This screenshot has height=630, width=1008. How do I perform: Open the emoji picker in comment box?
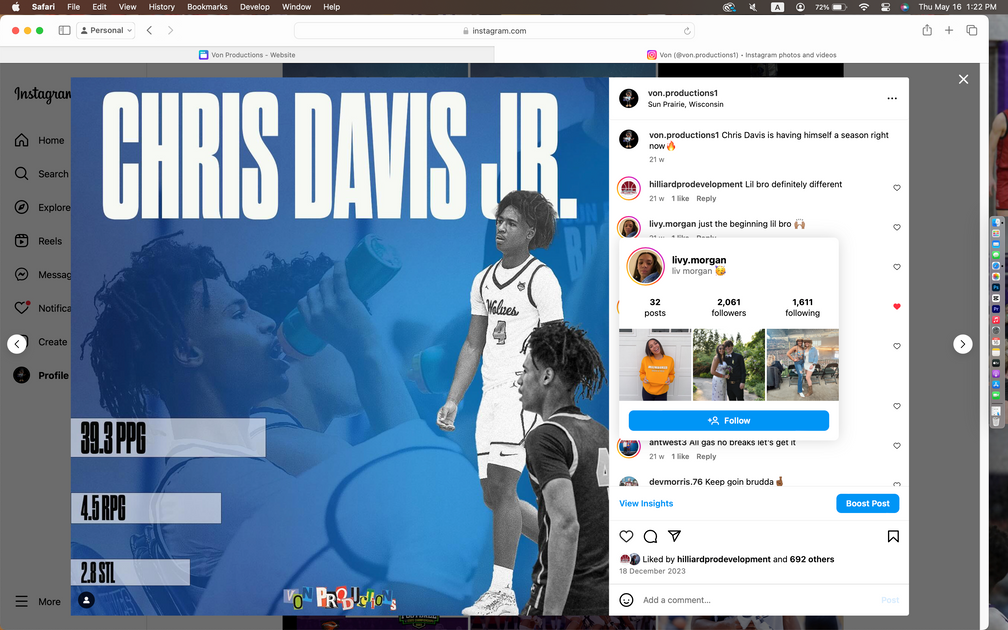(627, 600)
